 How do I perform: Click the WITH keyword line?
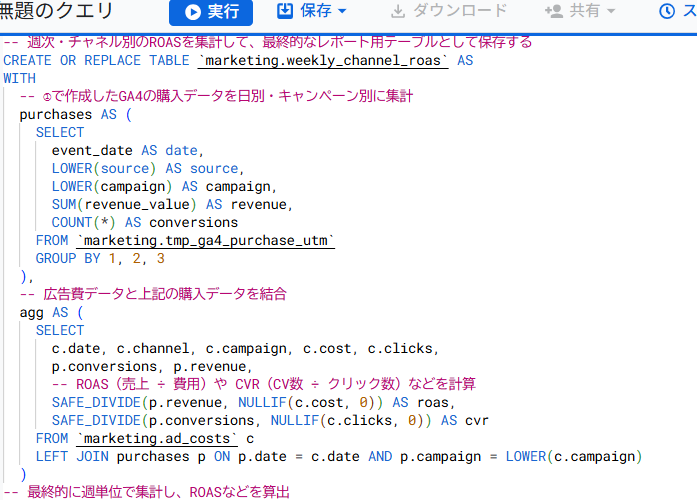click(x=20, y=79)
